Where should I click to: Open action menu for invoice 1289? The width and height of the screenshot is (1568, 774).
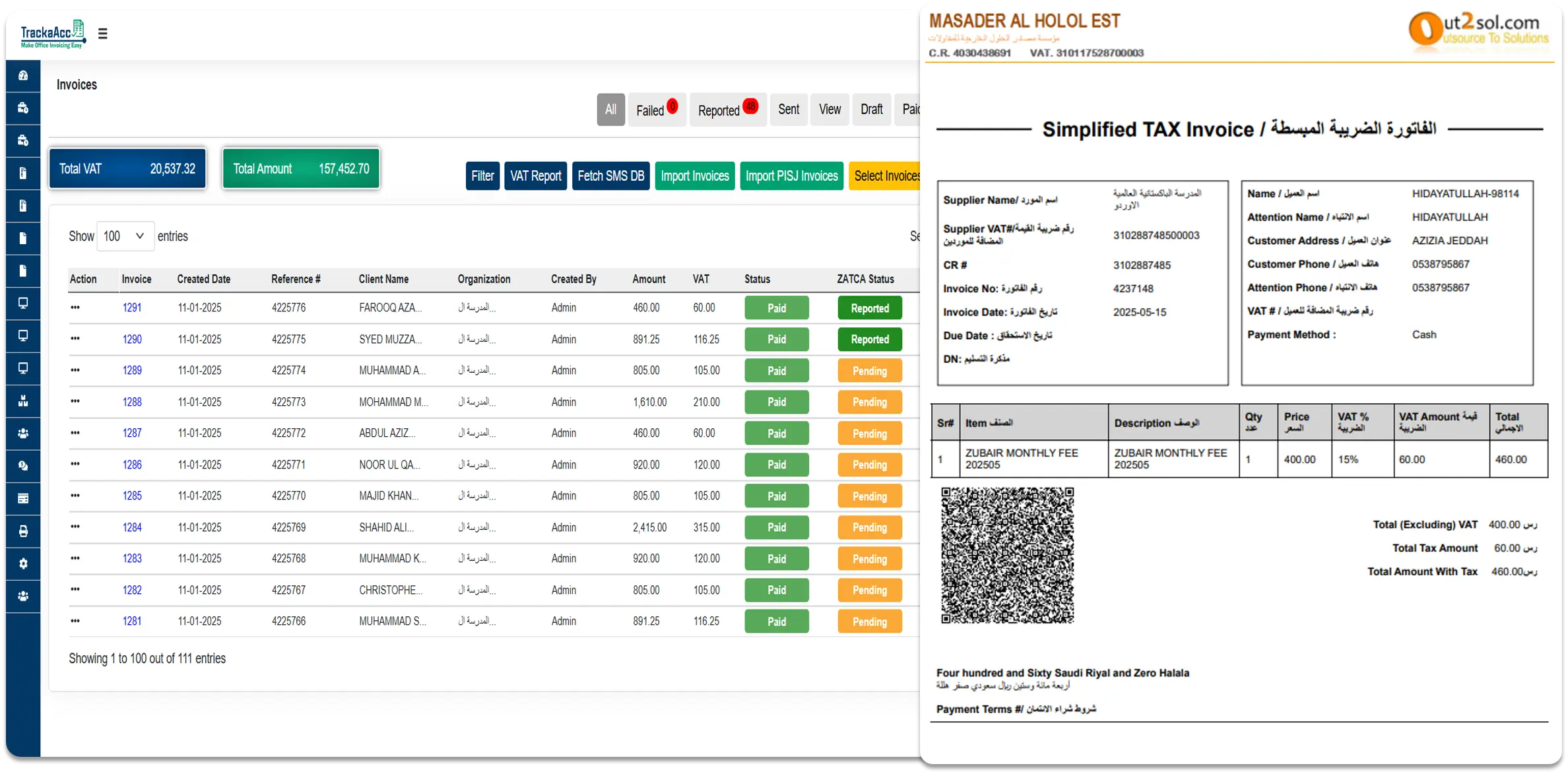click(75, 370)
